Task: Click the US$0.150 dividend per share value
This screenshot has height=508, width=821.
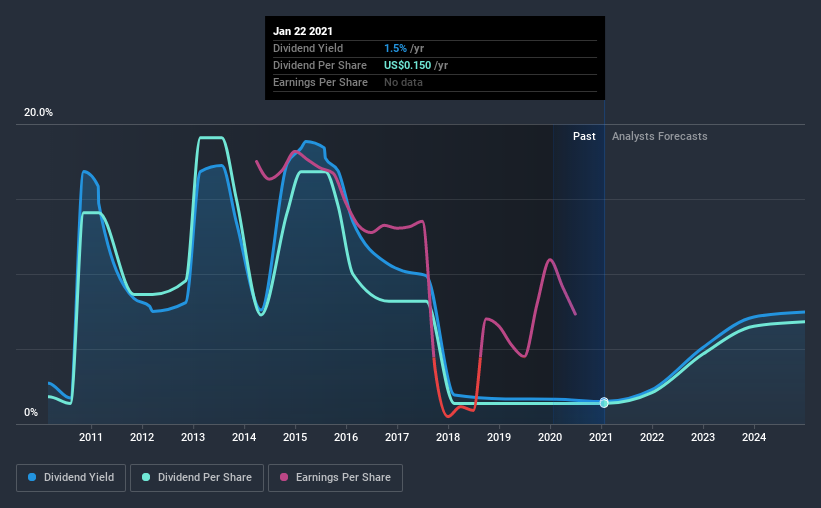Action: 407,65
